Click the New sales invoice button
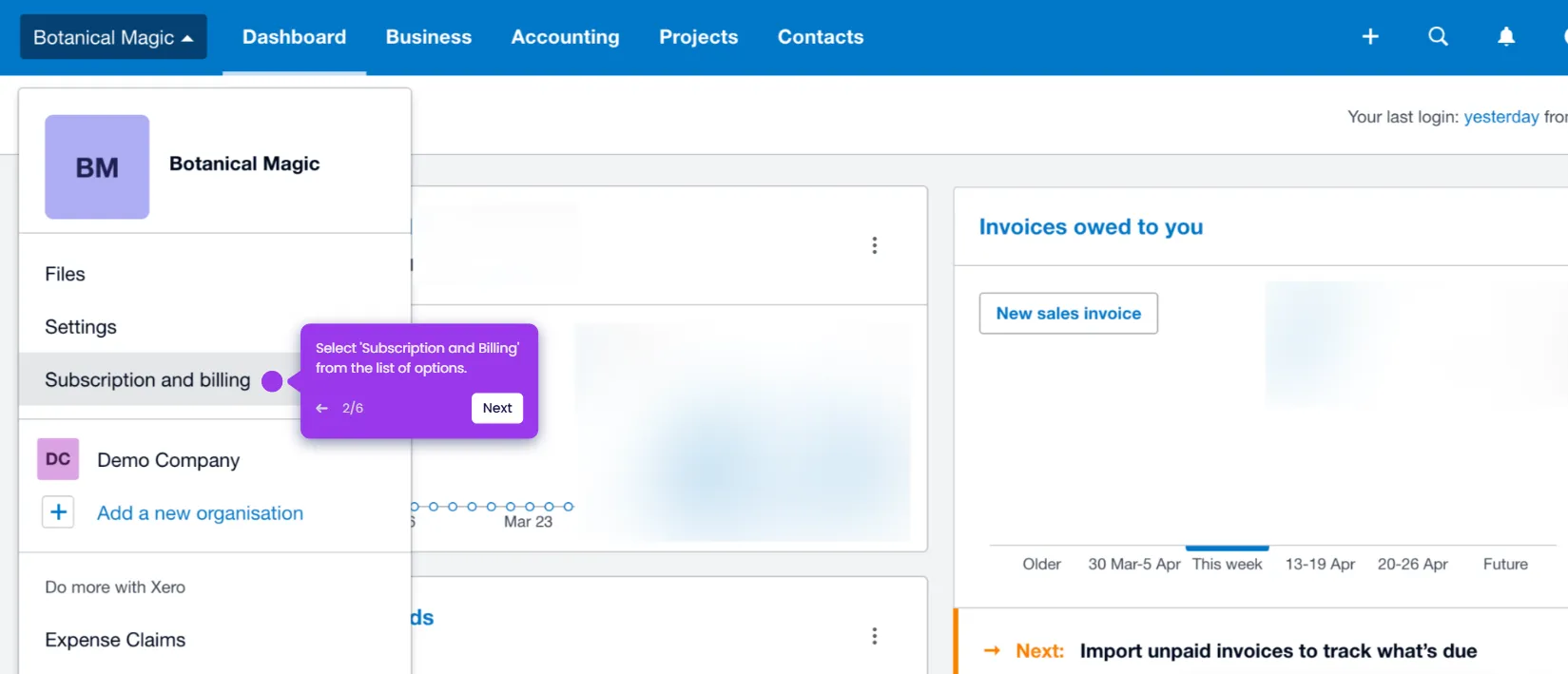 pos(1069,314)
